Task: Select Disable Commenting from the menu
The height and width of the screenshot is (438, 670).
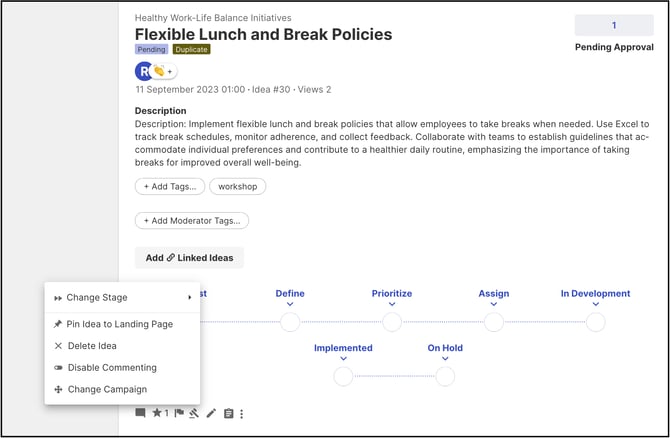Action: pos(111,367)
